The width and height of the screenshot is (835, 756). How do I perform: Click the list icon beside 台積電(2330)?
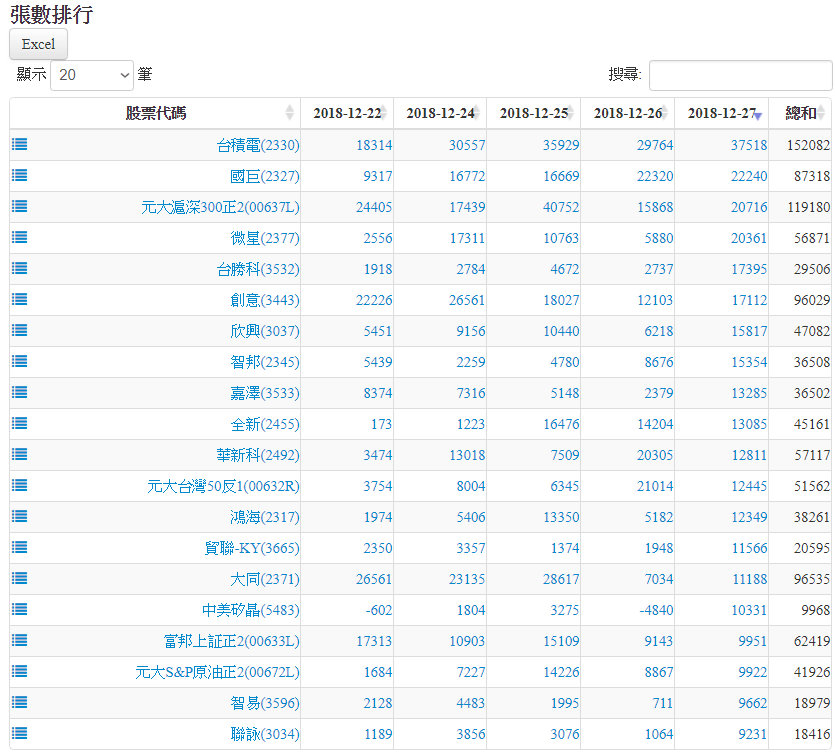tap(19, 144)
